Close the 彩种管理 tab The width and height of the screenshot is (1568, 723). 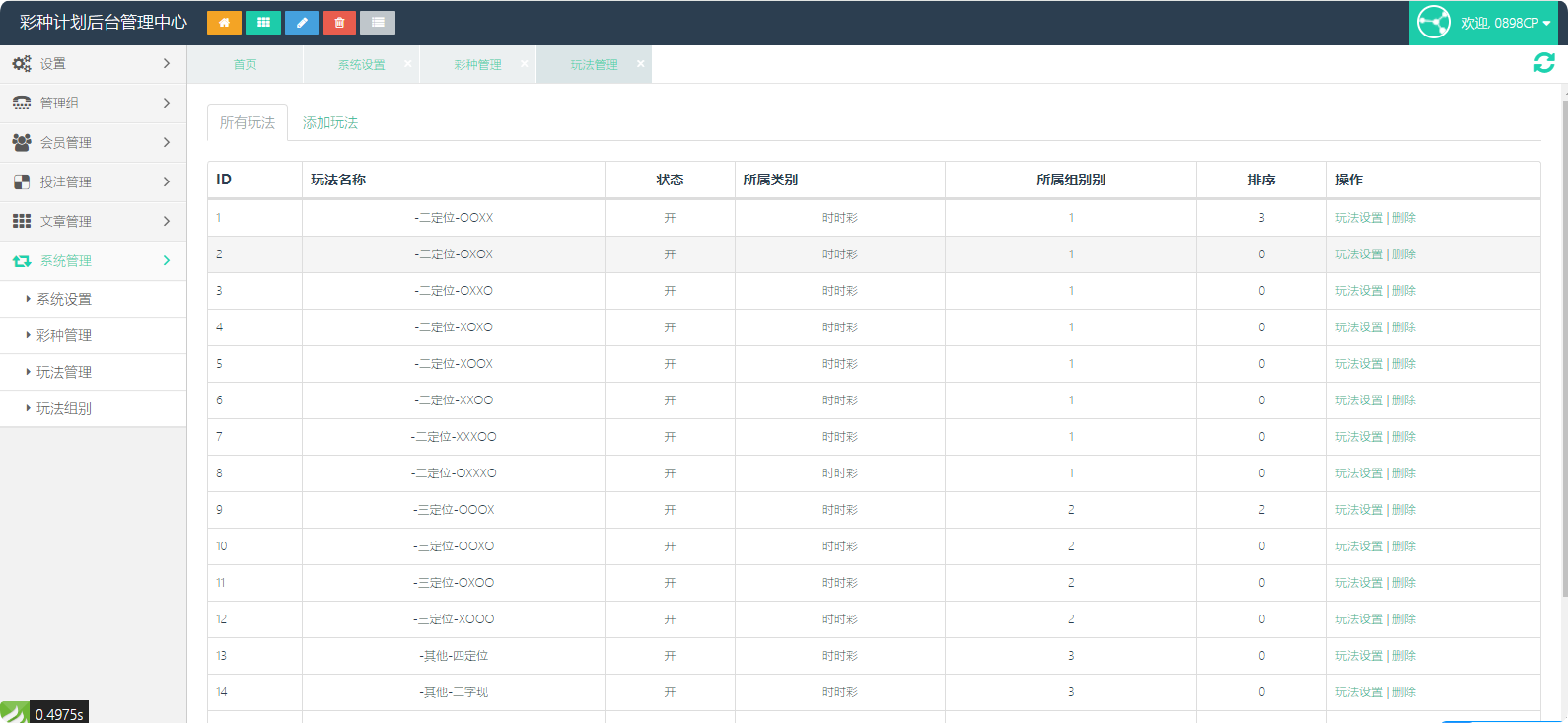525,63
